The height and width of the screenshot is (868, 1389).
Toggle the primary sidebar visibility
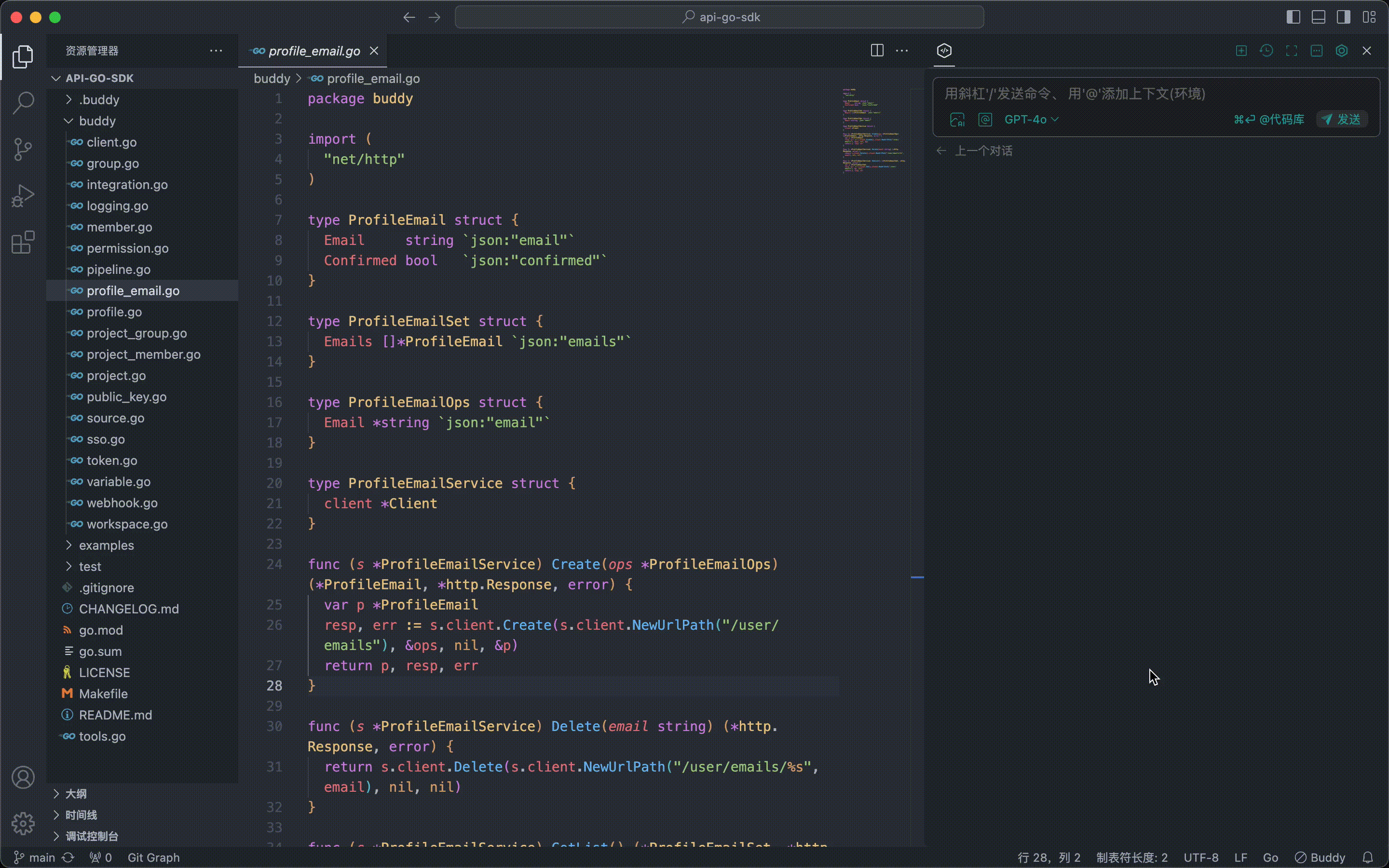(1293, 17)
